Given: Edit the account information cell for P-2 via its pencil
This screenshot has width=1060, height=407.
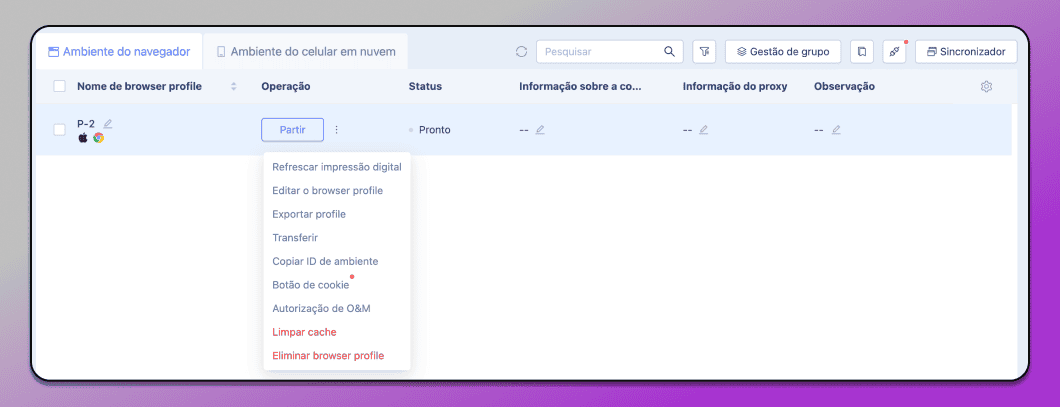Looking at the screenshot, I should point(539,130).
